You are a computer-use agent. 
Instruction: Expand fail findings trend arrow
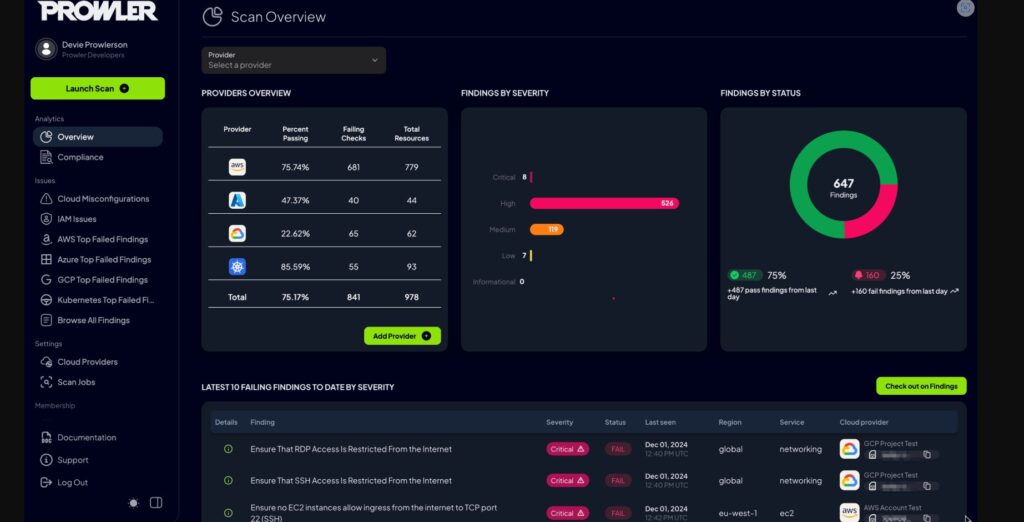954,291
